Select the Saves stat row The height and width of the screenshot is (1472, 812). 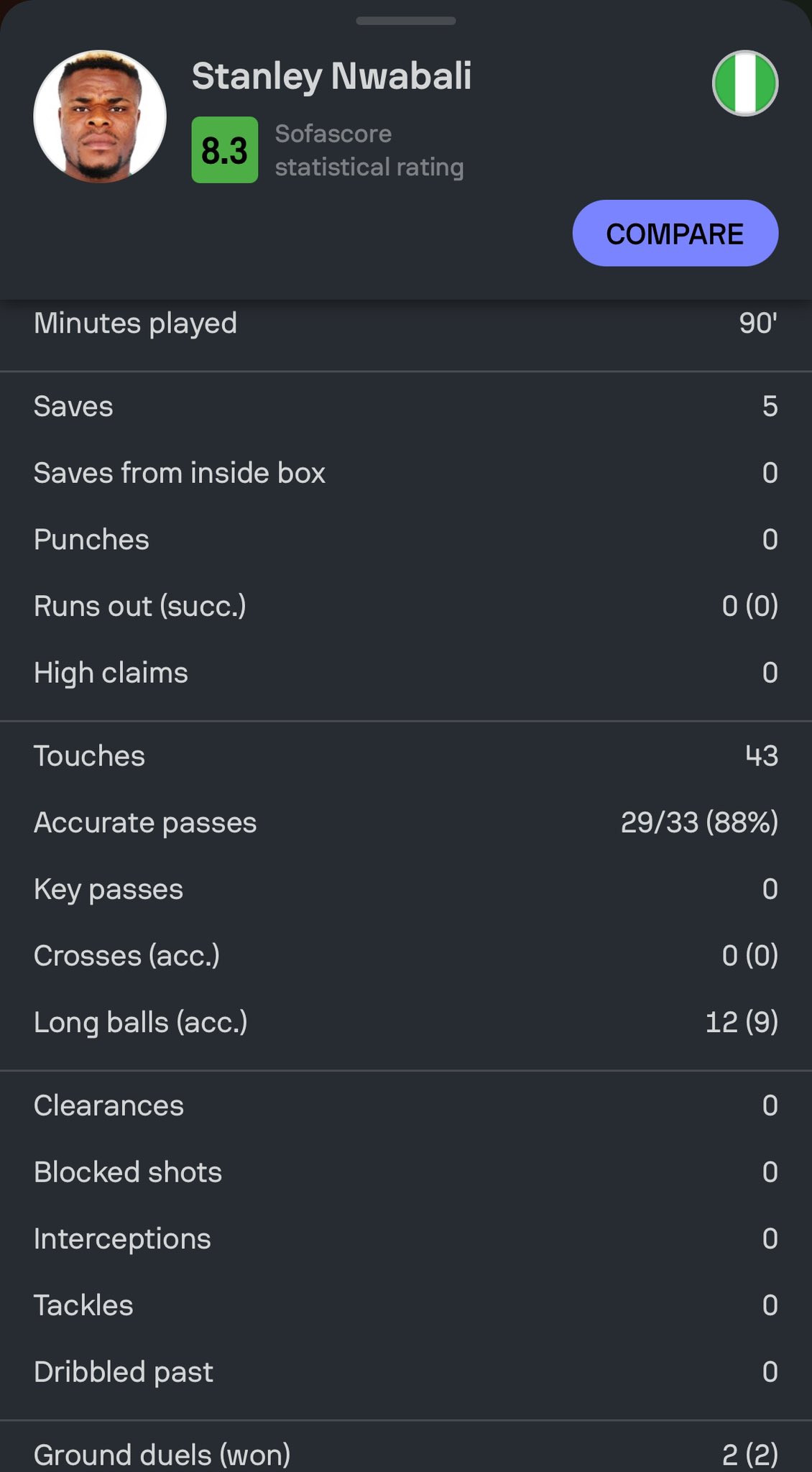pyautogui.click(x=406, y=407)
